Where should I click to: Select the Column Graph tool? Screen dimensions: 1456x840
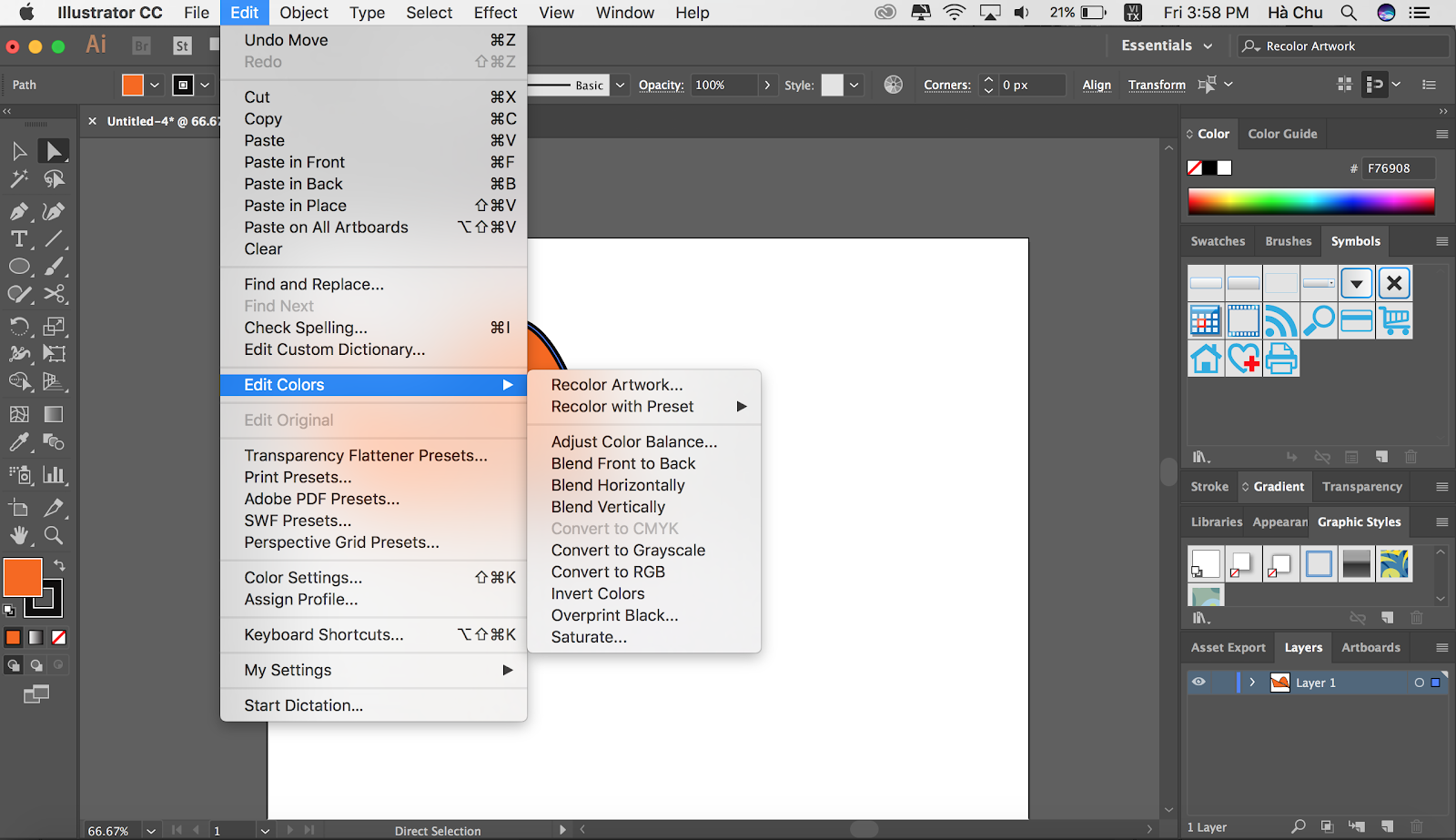[x=54, y=474]
